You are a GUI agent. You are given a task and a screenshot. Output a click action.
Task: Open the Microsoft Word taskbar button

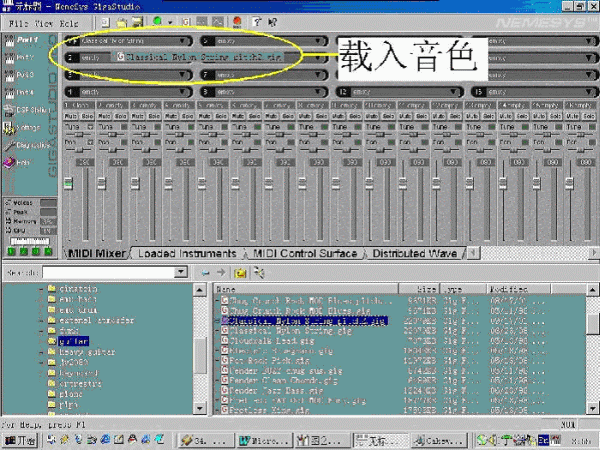(265, 440)
